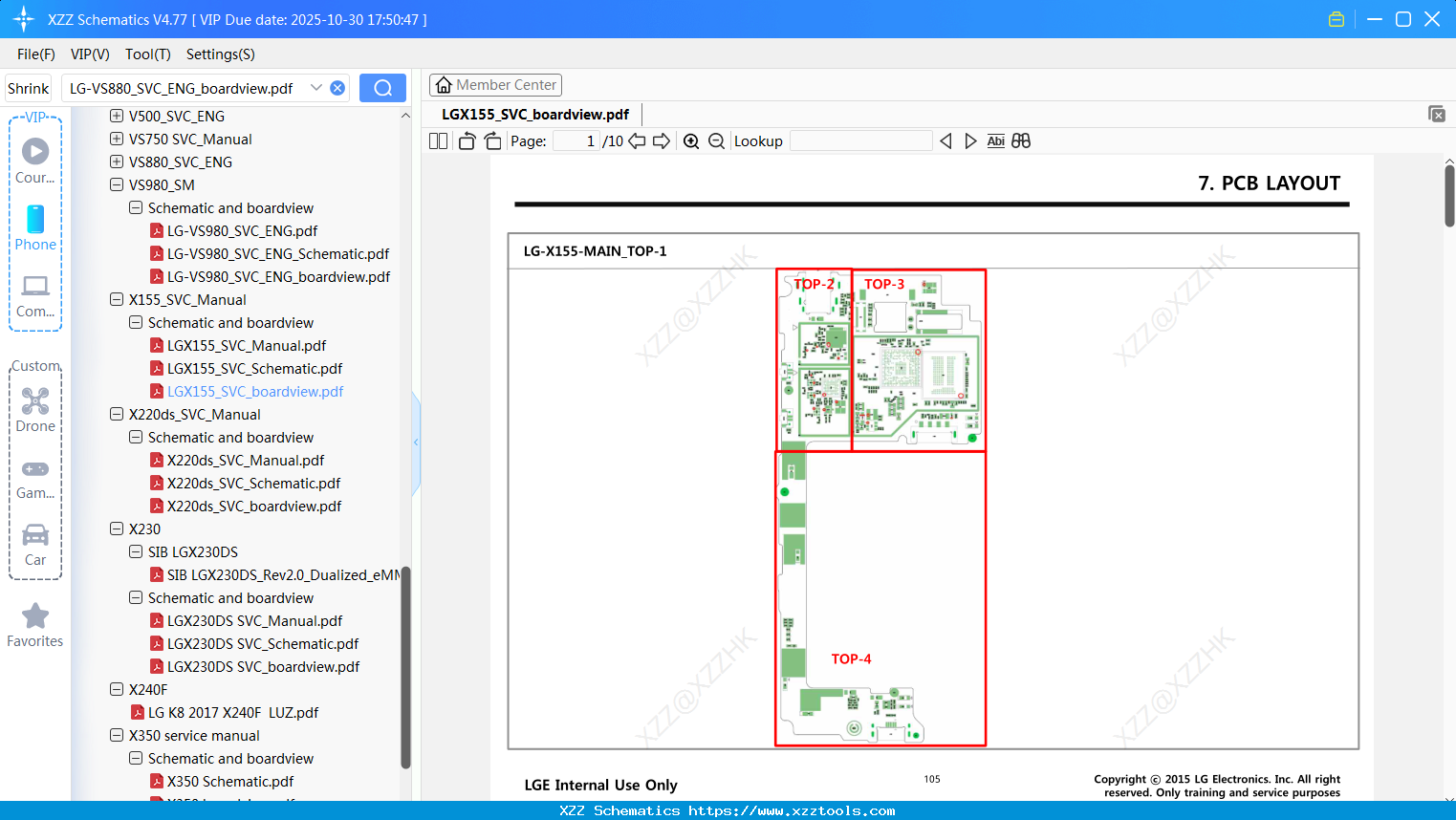Click the page number input field
1456x820 pixels.
[x=576, y=141]
